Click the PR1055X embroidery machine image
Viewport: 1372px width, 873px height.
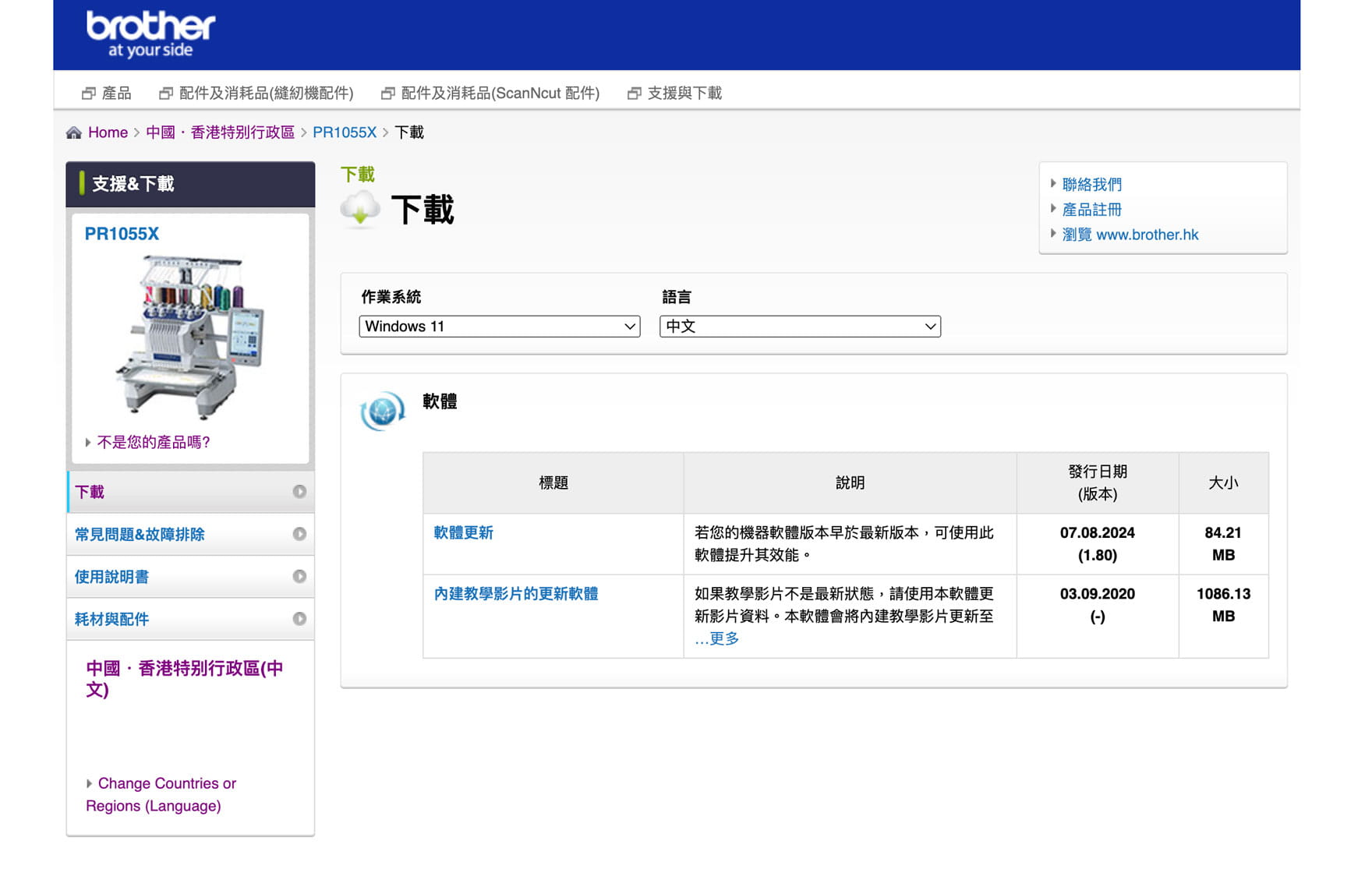point(190,337)
